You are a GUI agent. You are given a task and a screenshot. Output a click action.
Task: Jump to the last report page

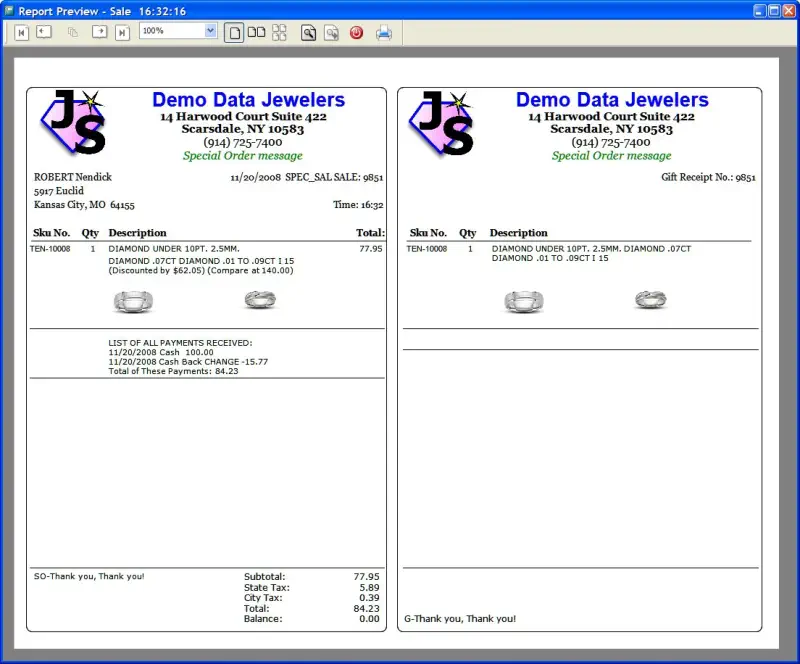click(x=122, y=33)
